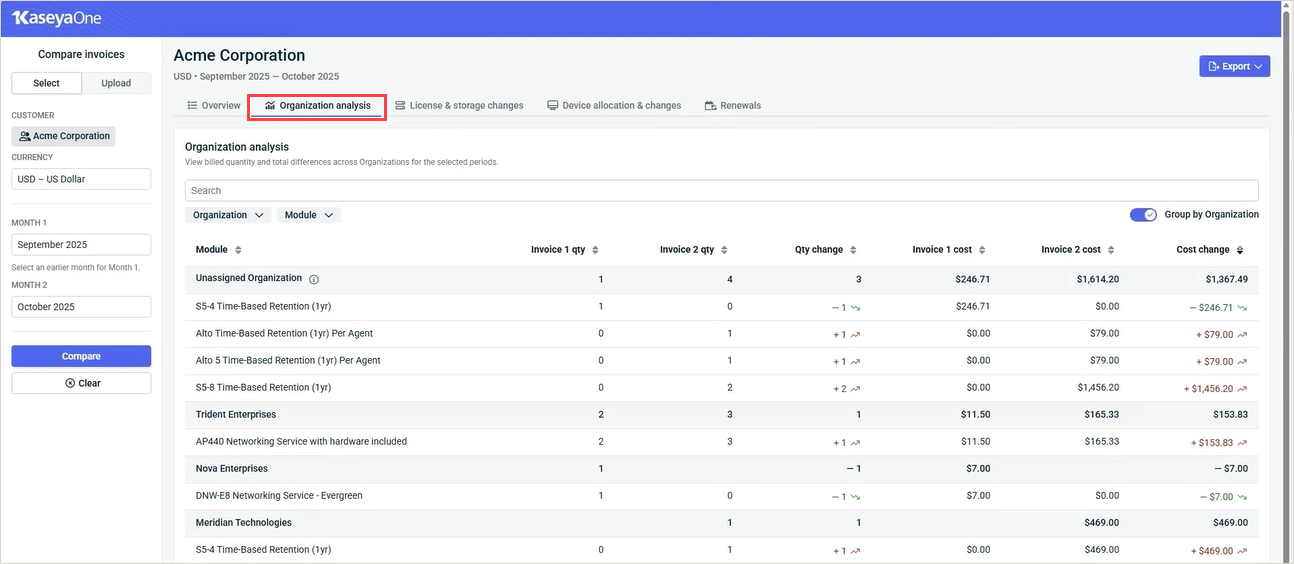Click the info icon beside Unassigned Organization
Screen dimensions: 1294x564
pos(314,279)
